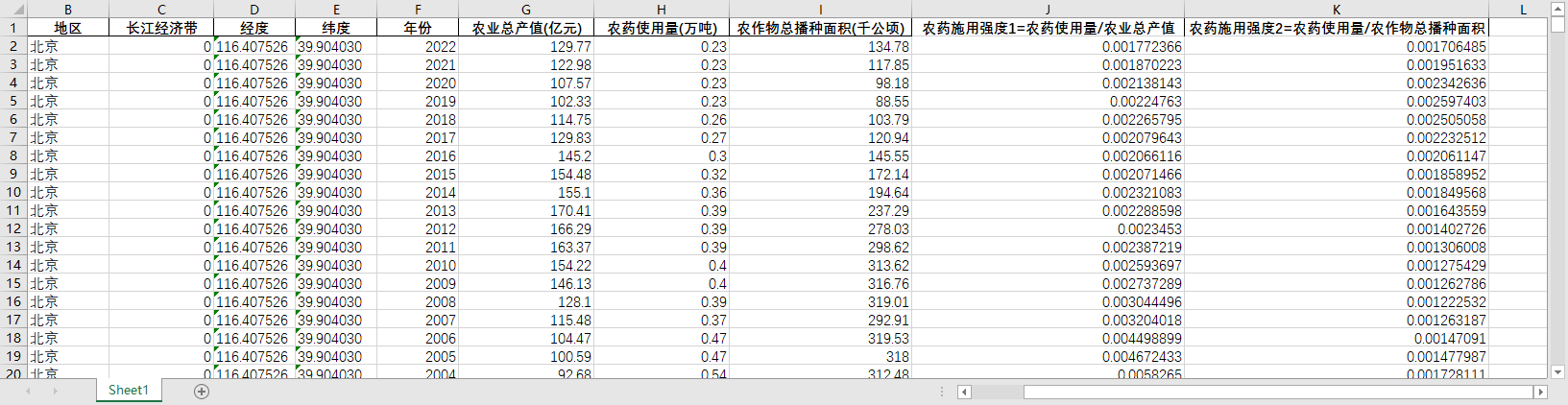Click the 年份 header cell
This screenshot has height=405, width=1568.
point(418,28)
